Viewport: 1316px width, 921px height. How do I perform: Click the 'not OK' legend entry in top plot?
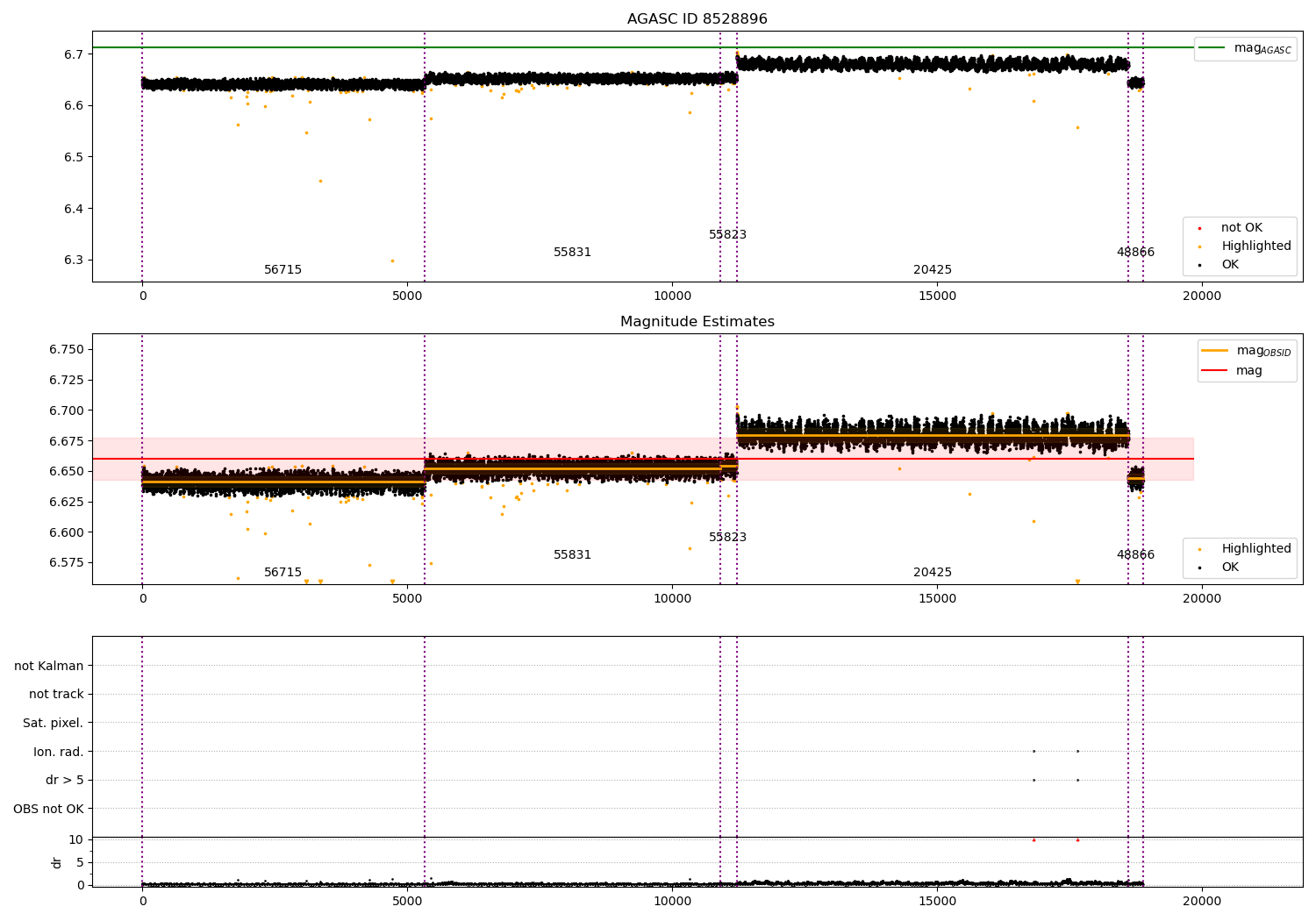[1231, 228]
